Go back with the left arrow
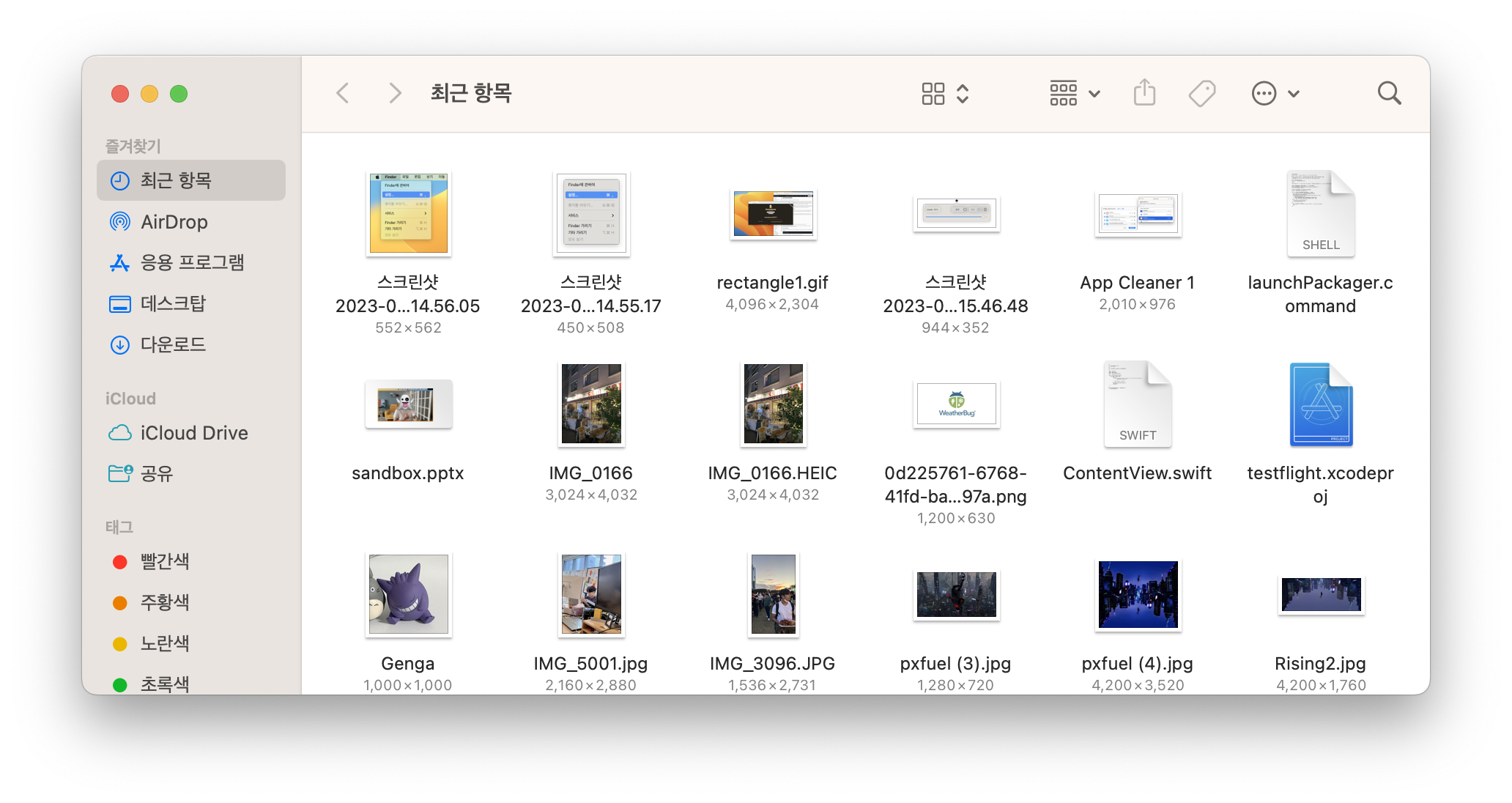 click(x=343, y=93)
